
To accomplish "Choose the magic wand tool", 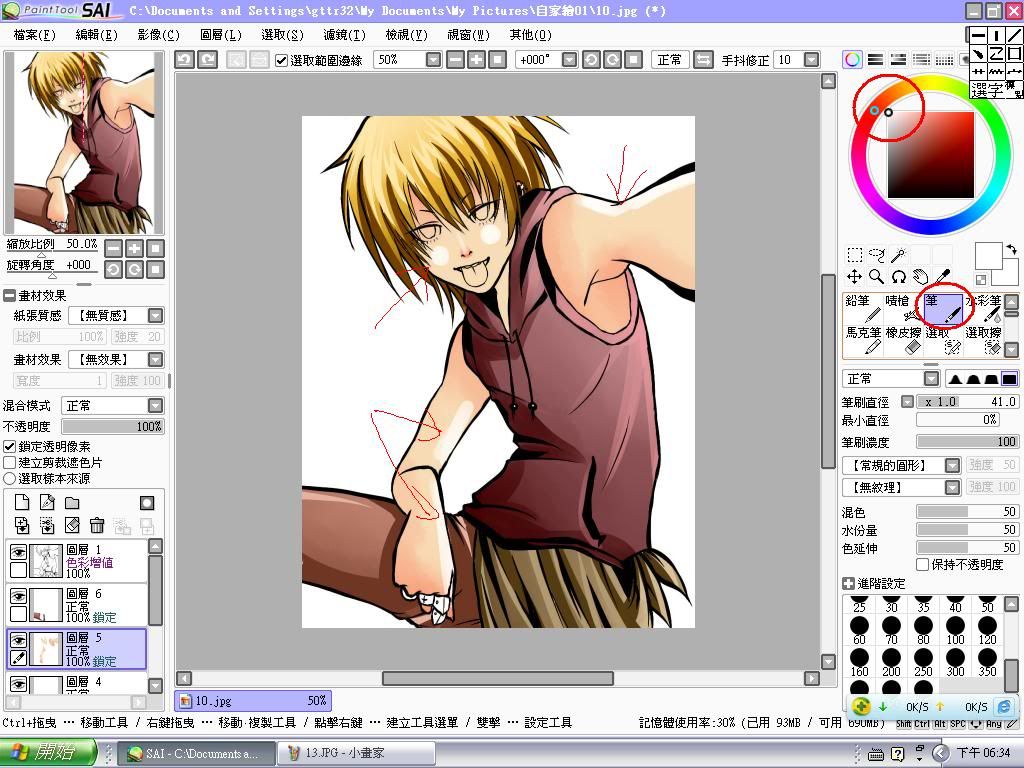I will [899, 255].
